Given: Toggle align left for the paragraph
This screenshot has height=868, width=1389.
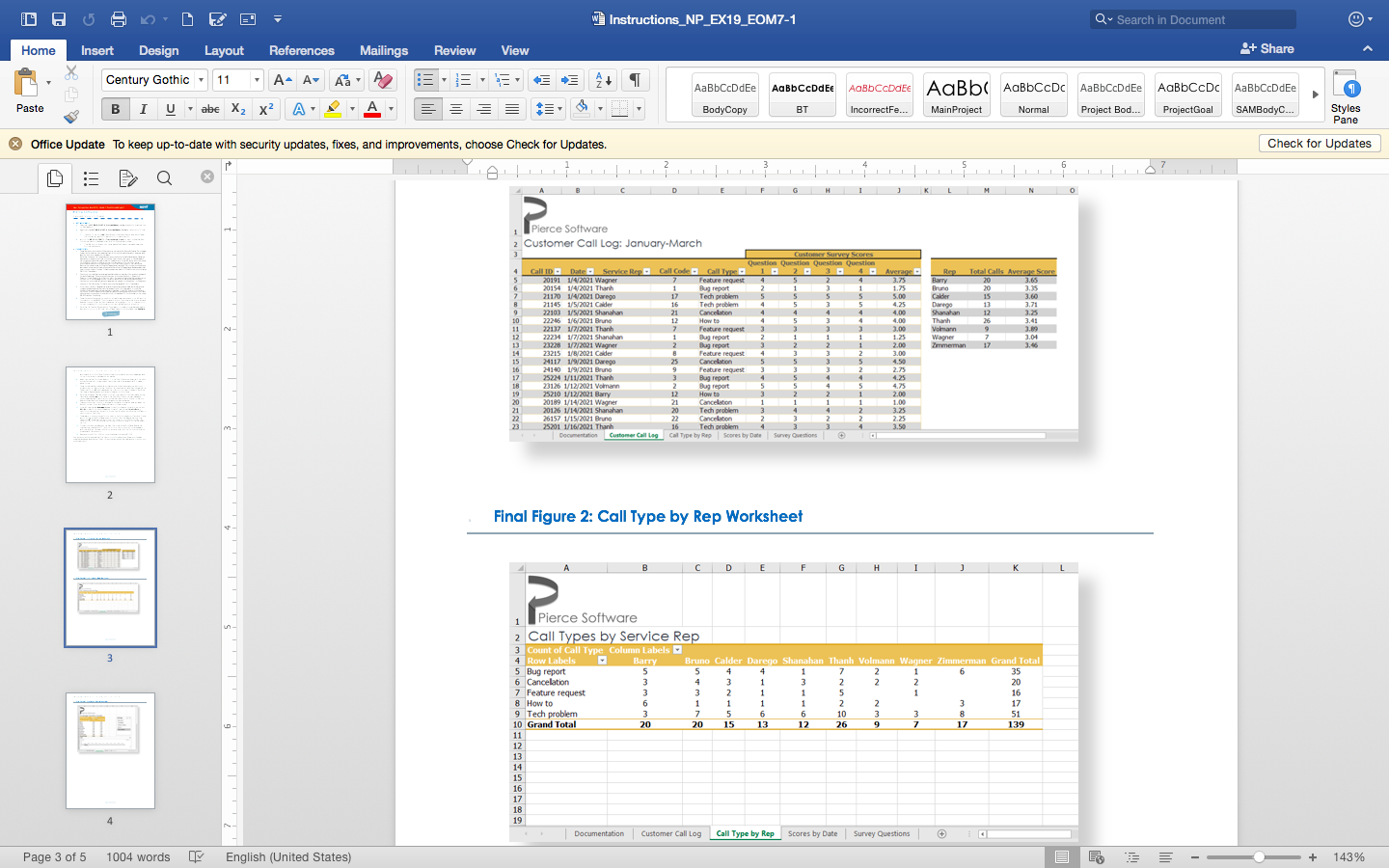Looking at the screenshot, I should click(x=428, y=109).
